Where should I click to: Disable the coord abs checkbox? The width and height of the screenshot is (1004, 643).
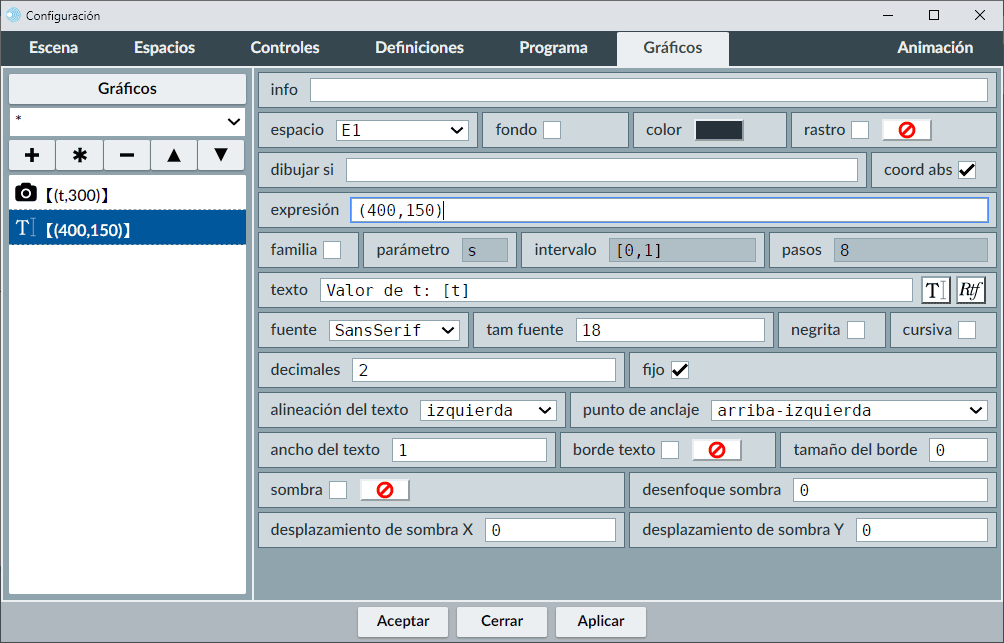967,170
